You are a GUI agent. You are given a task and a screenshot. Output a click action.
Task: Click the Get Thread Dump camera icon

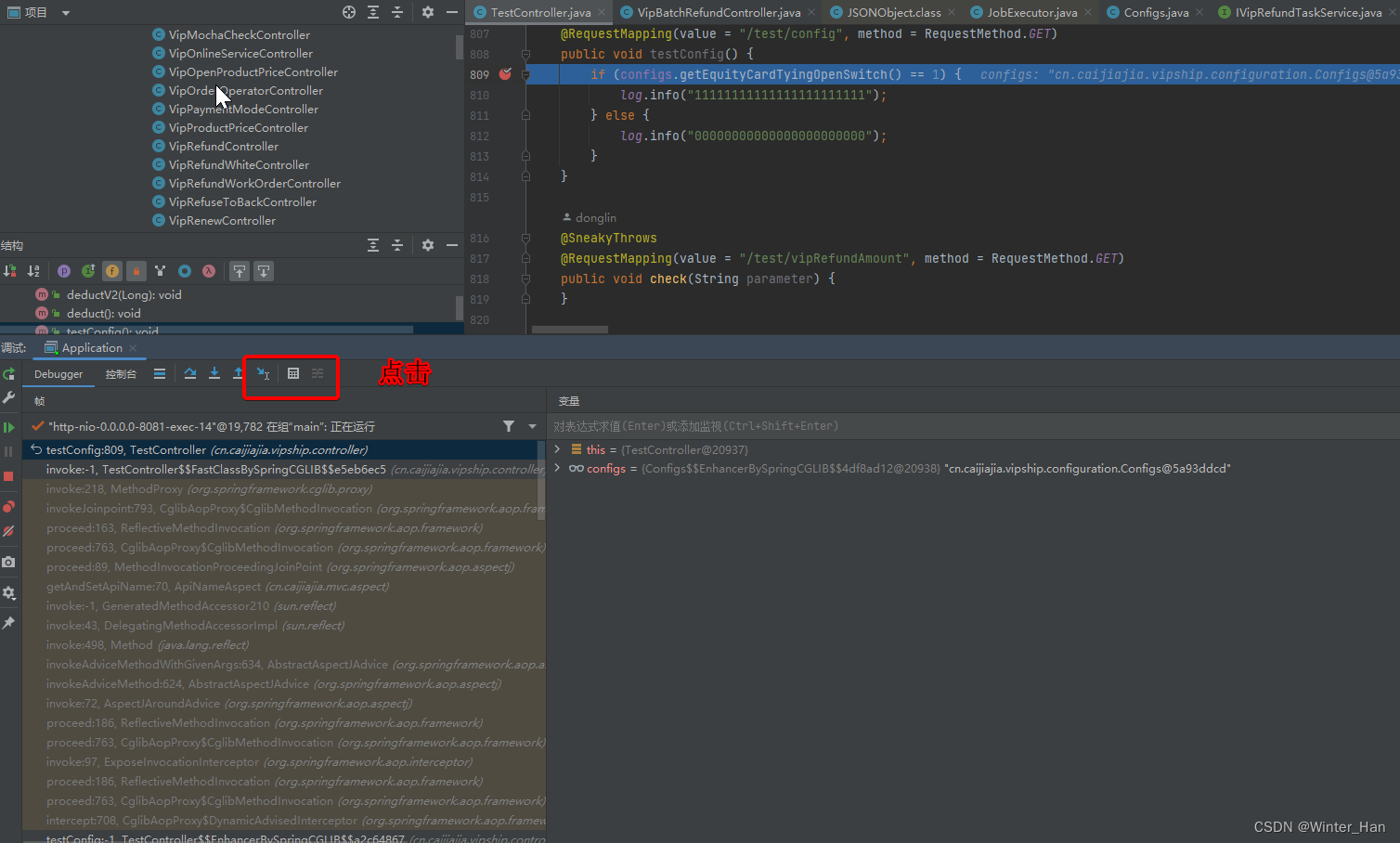point(8,562)
